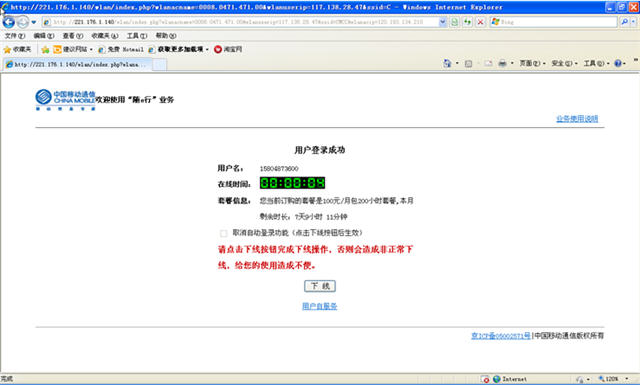Open the 查看(V) menu
Viewport: 640px width, 385px height.
coord(73,36)
